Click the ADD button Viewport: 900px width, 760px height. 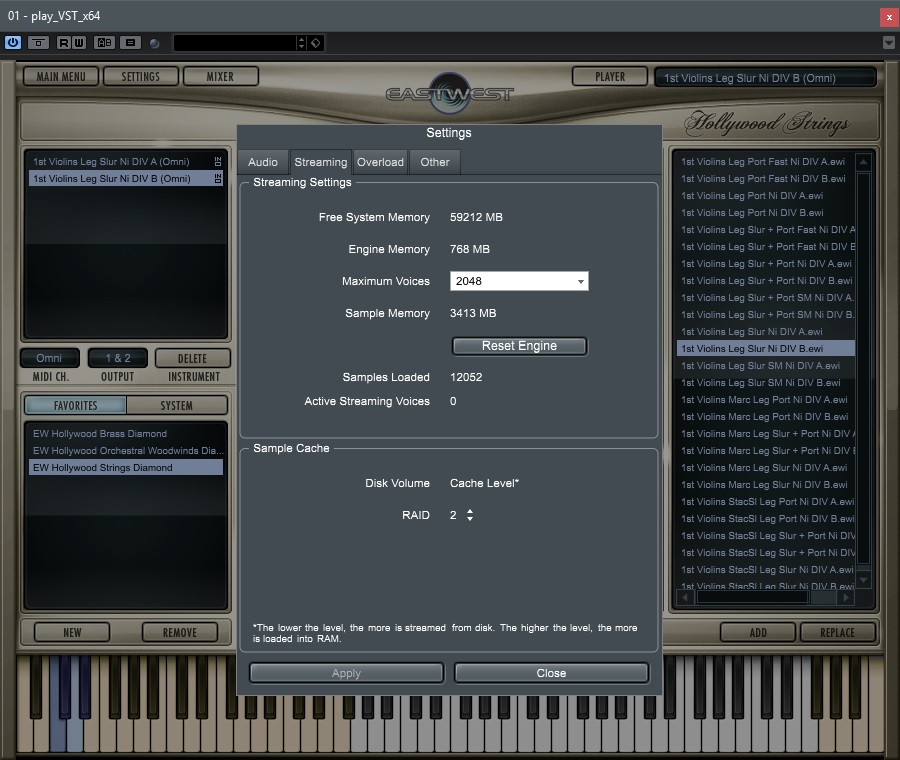[758, 632]
